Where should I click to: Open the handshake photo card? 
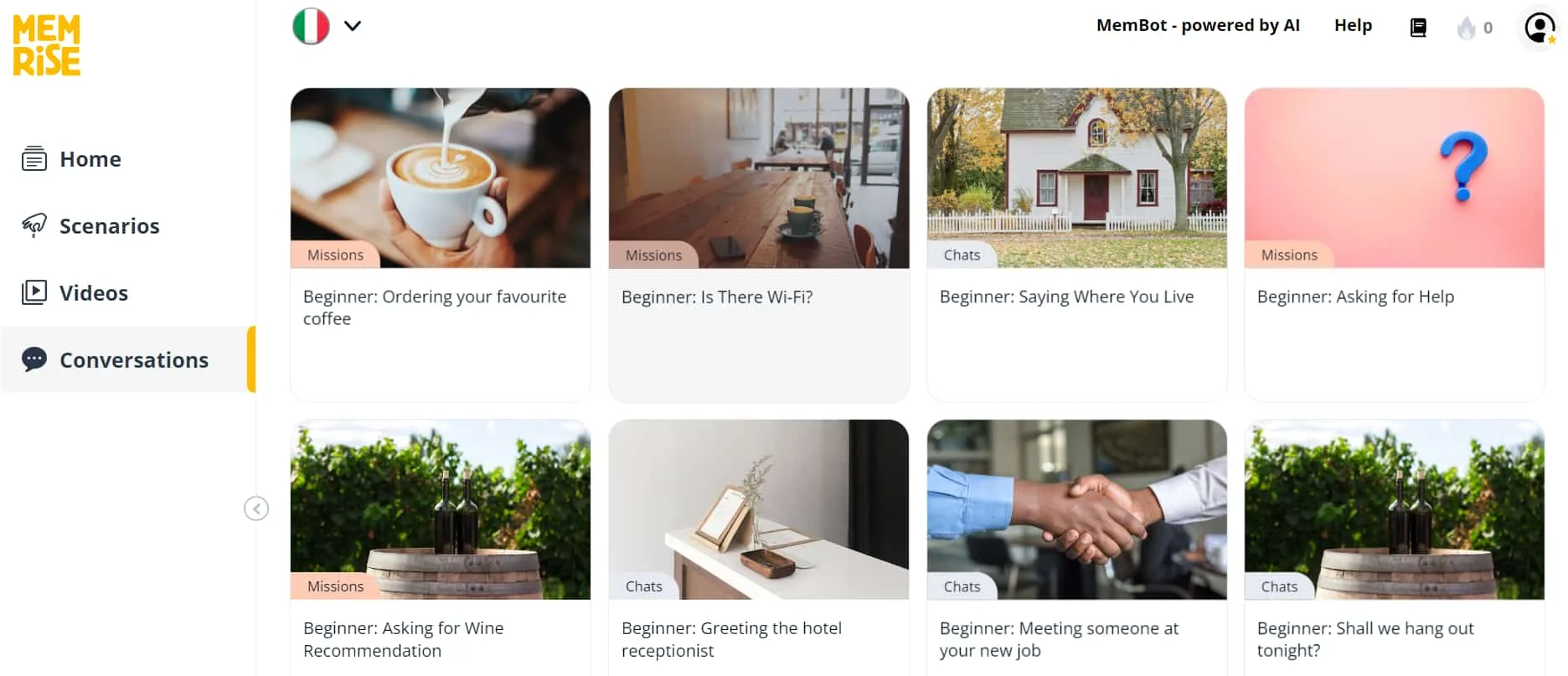(1077, 509)
